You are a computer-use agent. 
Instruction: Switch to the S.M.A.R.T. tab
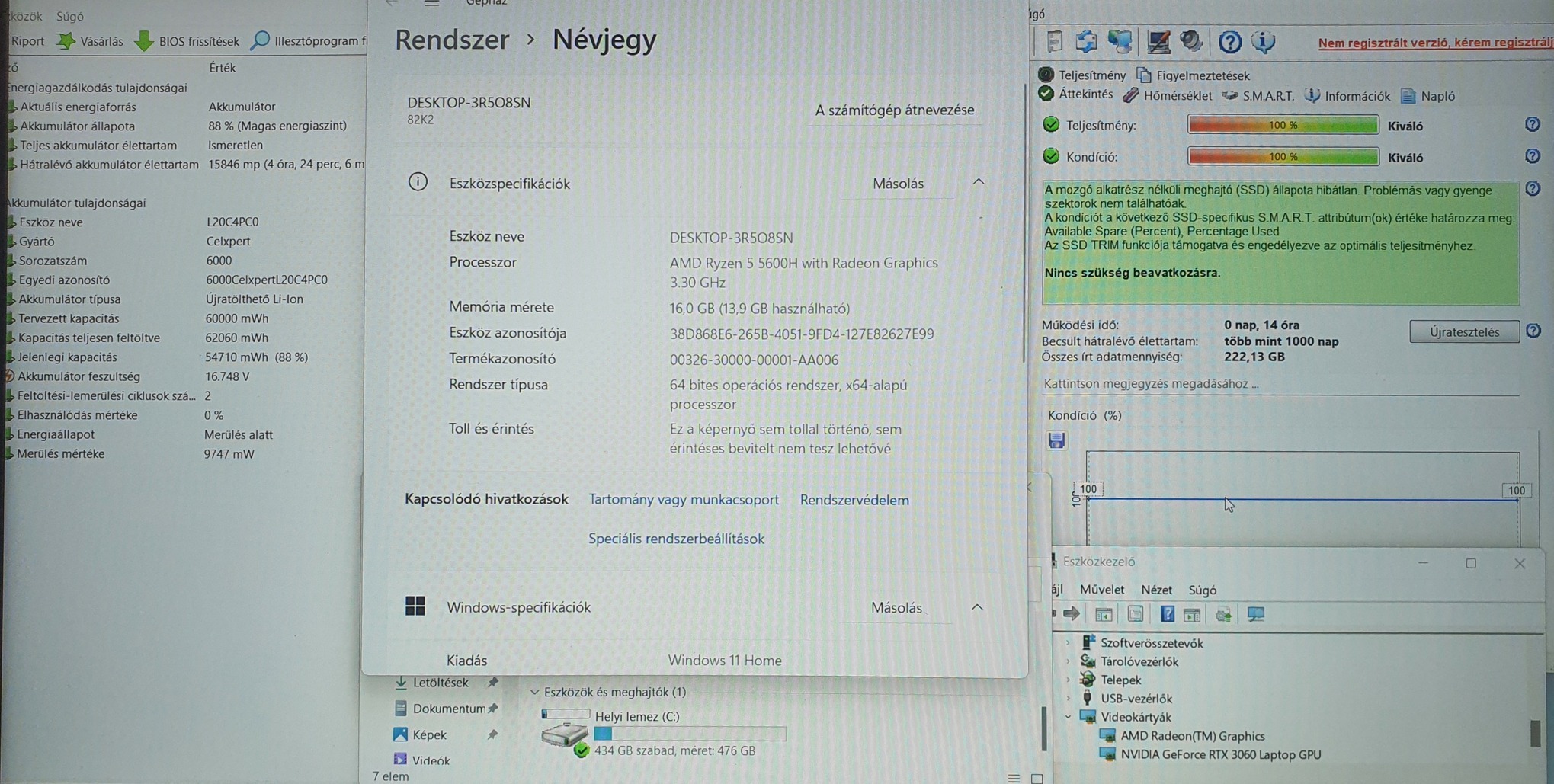click(1258, 96)
